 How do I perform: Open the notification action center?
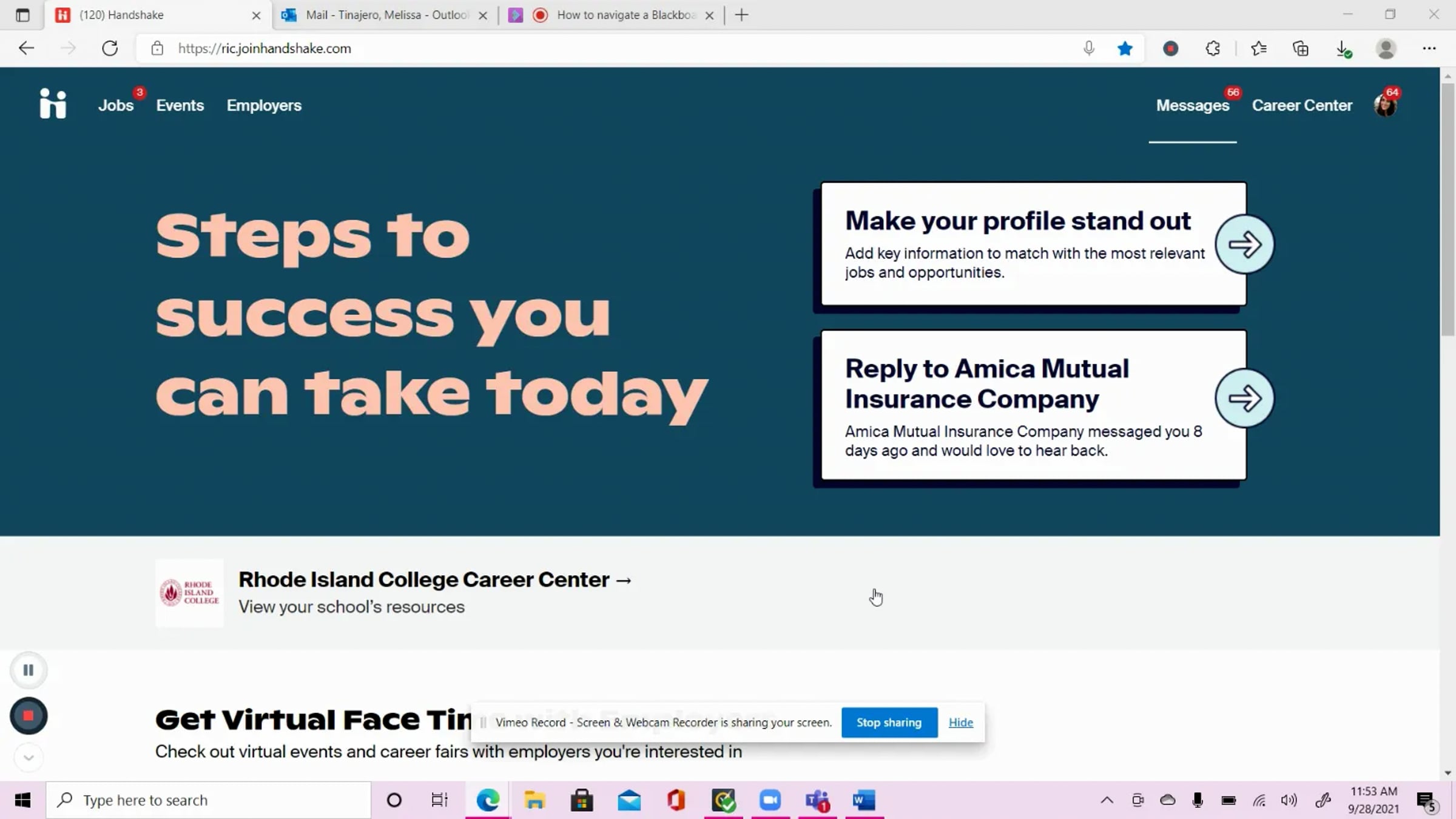click(1426, 801)
